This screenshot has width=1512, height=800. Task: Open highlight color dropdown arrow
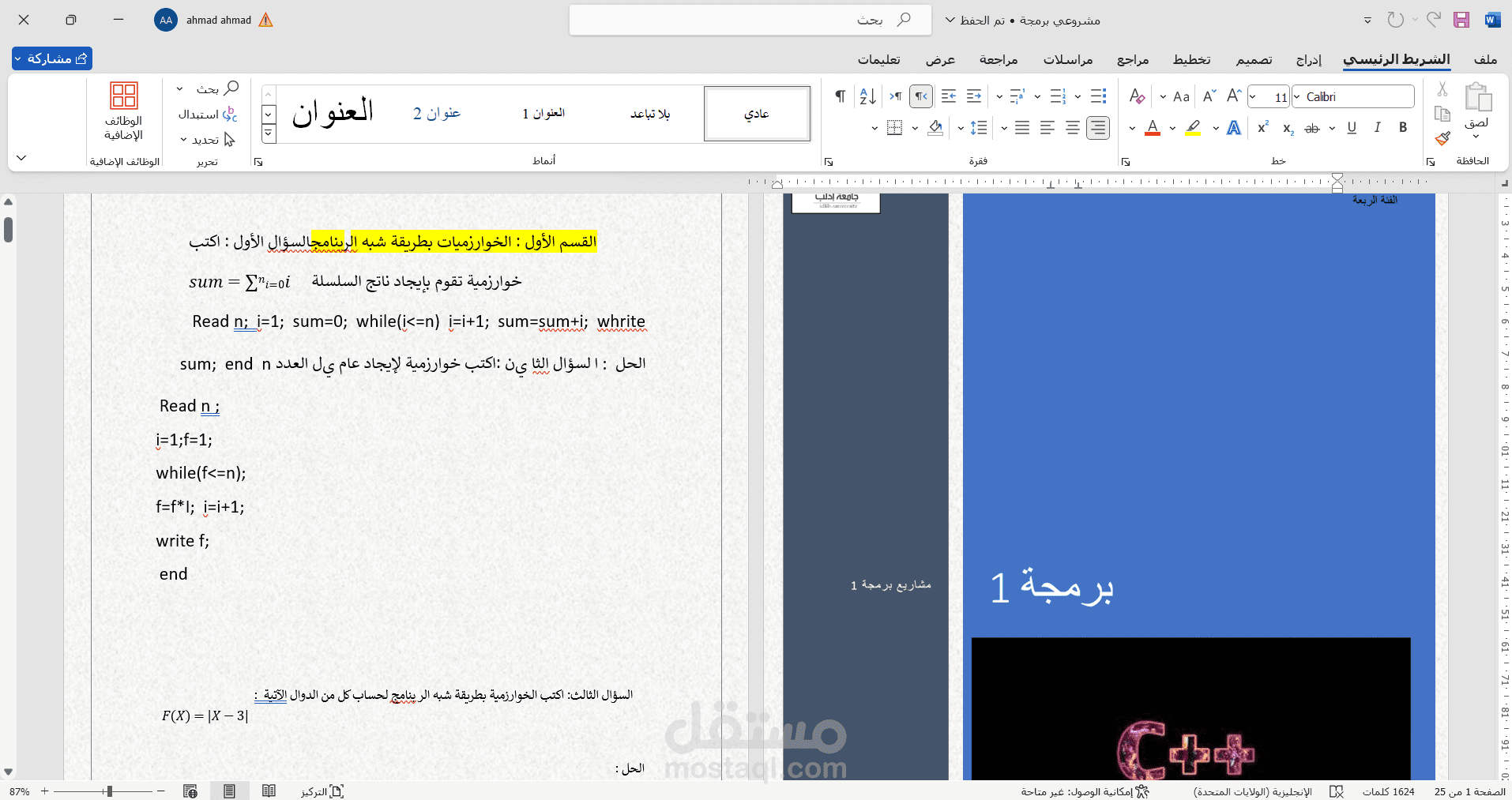point(1172,128)
